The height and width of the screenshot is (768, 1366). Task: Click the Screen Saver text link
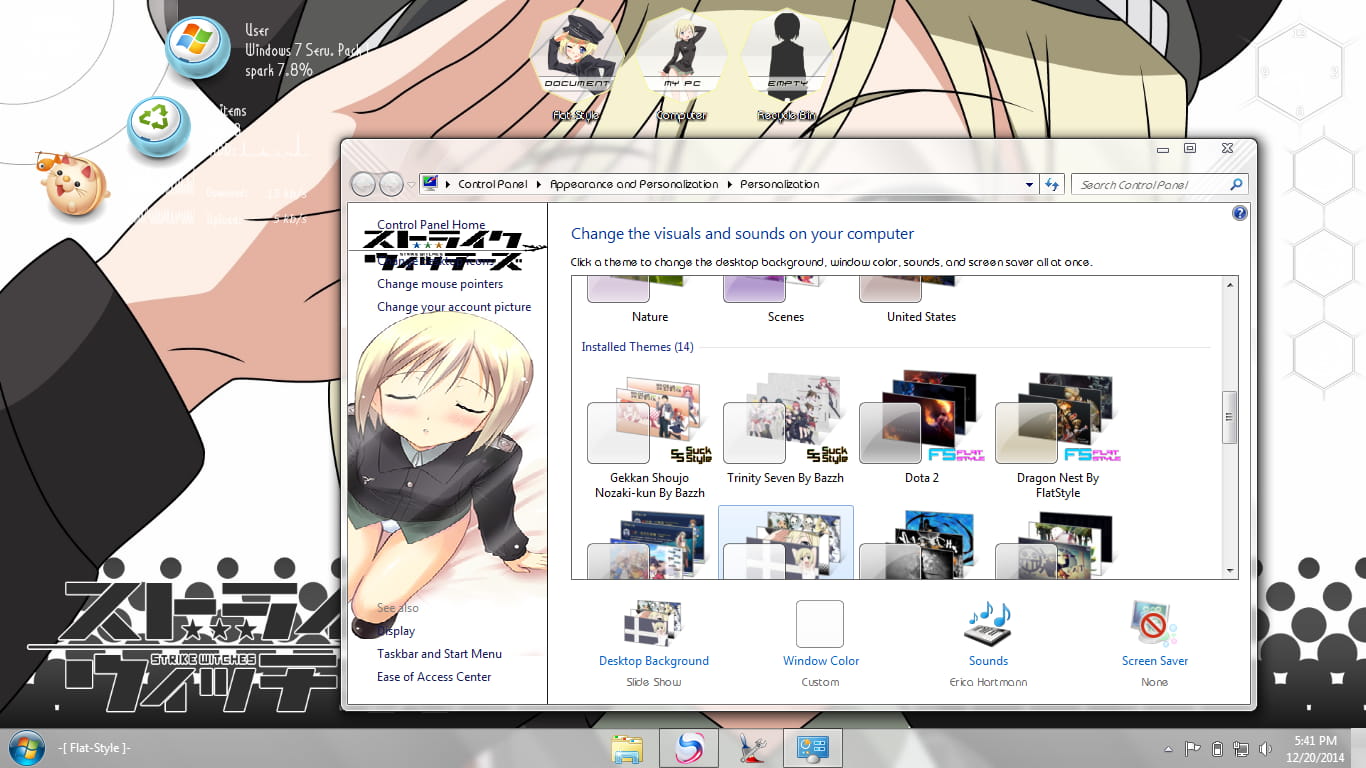(1155, 661)
